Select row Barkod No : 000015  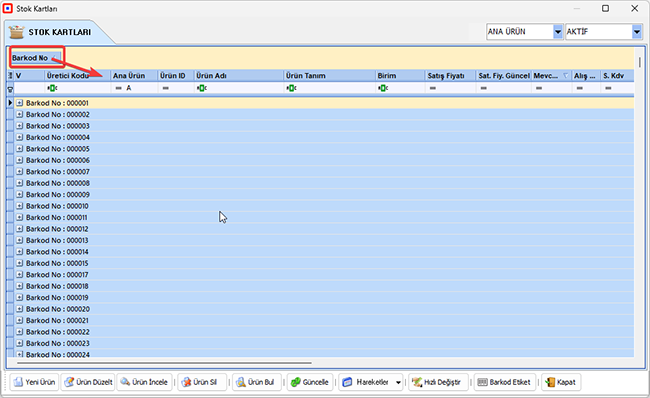[324, 263]
